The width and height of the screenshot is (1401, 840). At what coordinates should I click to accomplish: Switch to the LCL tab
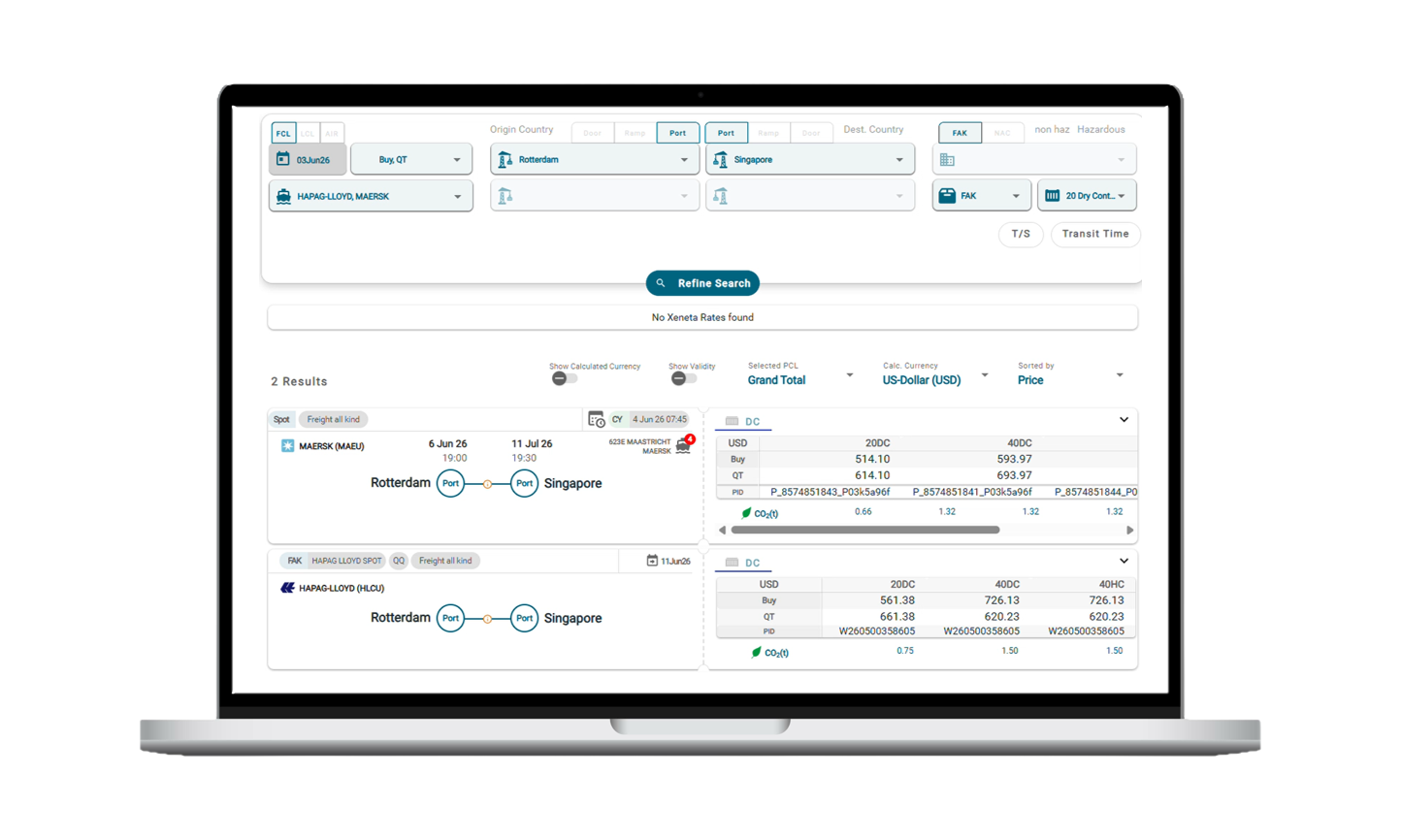tap(308, 133)
